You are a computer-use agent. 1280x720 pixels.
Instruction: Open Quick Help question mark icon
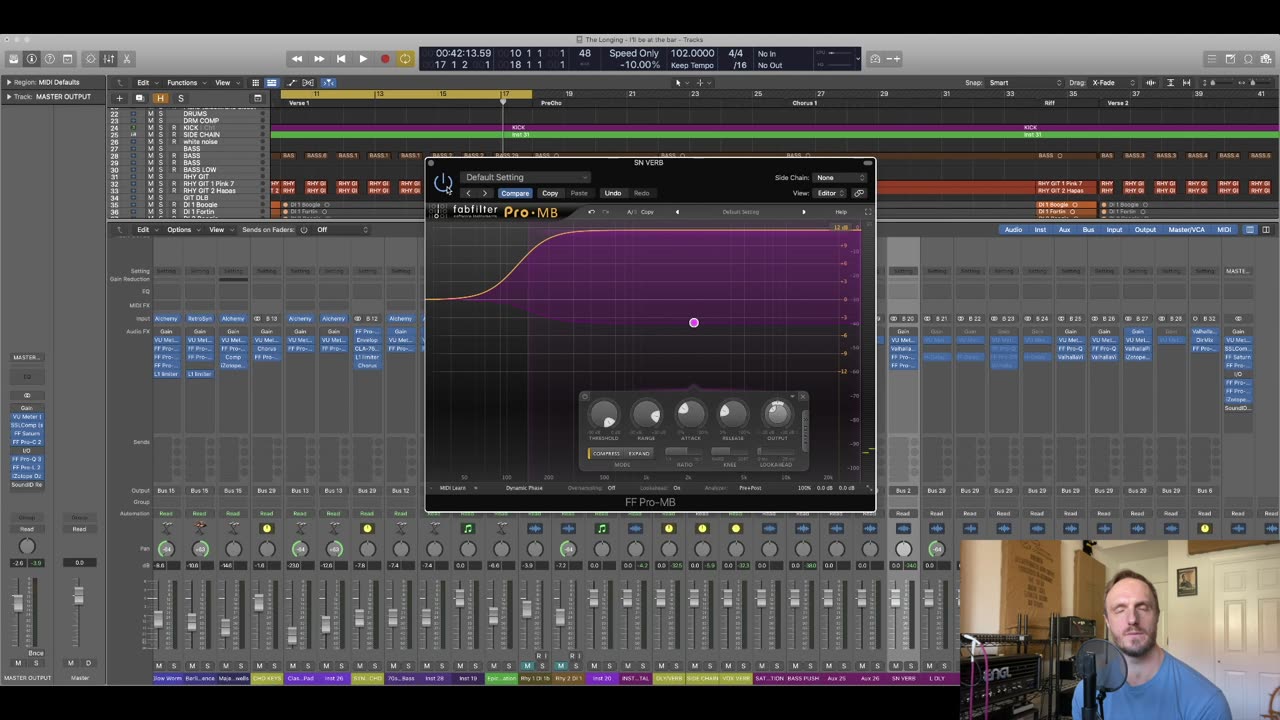pyautogui.click(x=49, y=59)
